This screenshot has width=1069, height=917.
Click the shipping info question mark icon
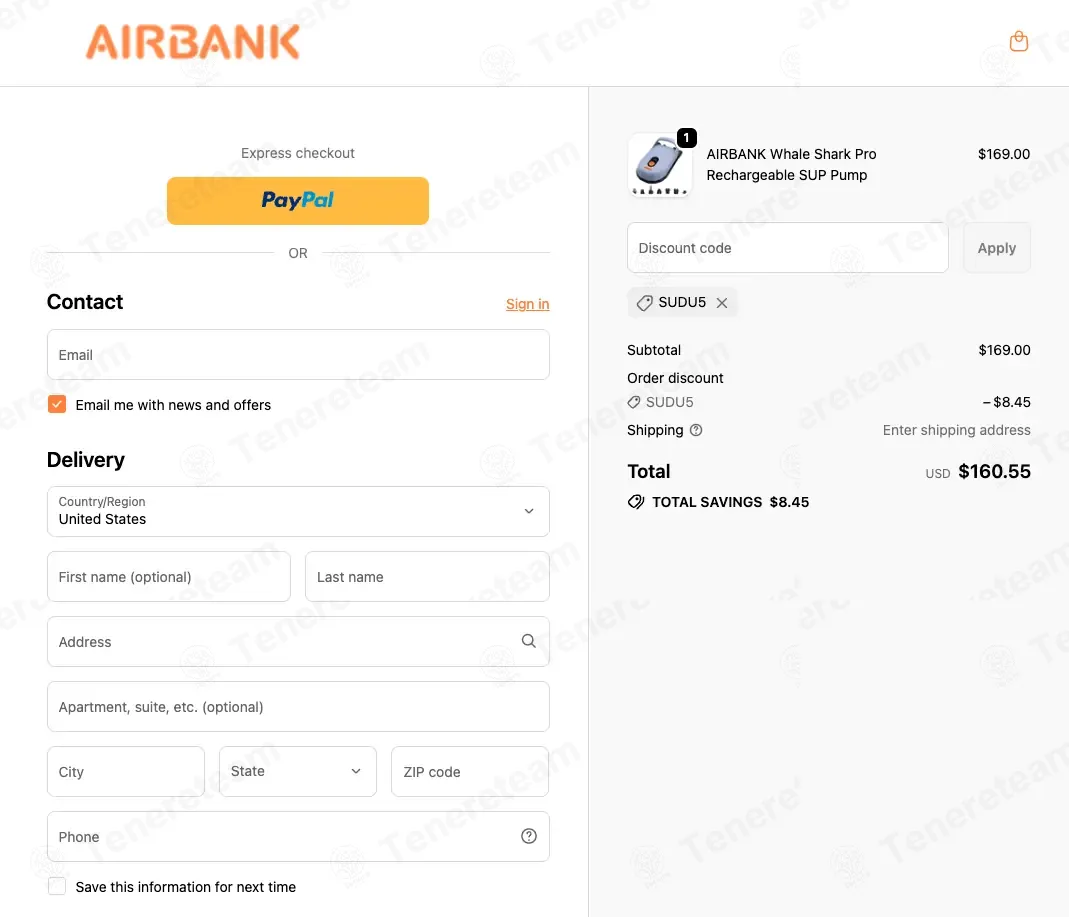pos(695,430)
